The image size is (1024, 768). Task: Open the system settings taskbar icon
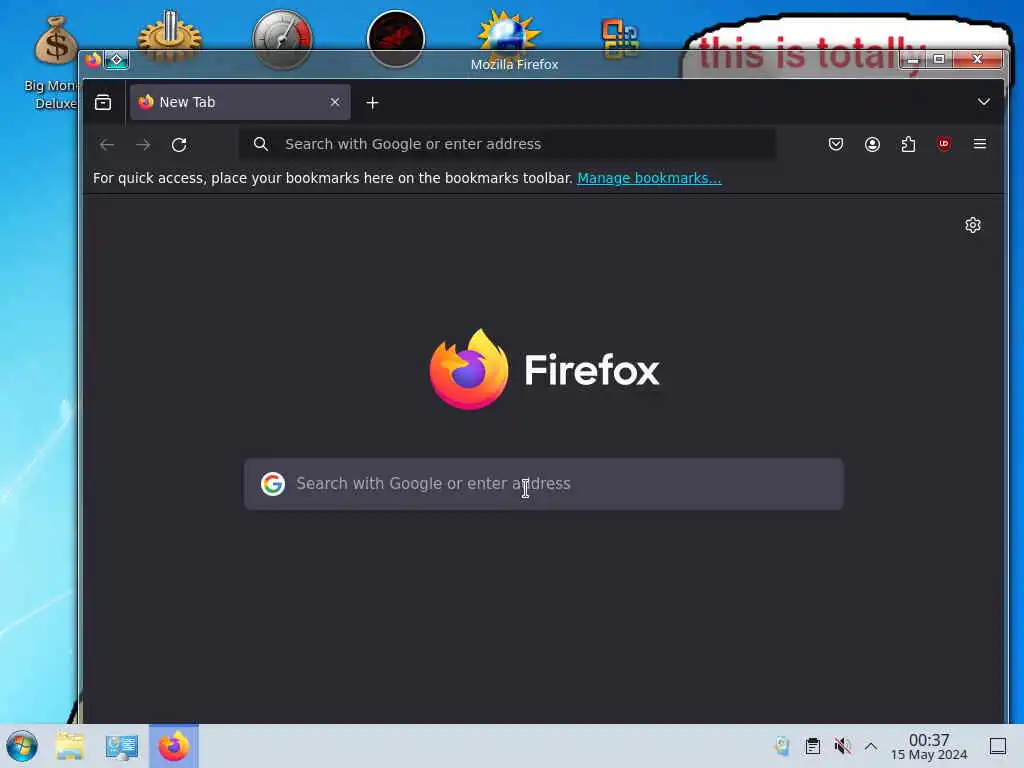point(122,746)
